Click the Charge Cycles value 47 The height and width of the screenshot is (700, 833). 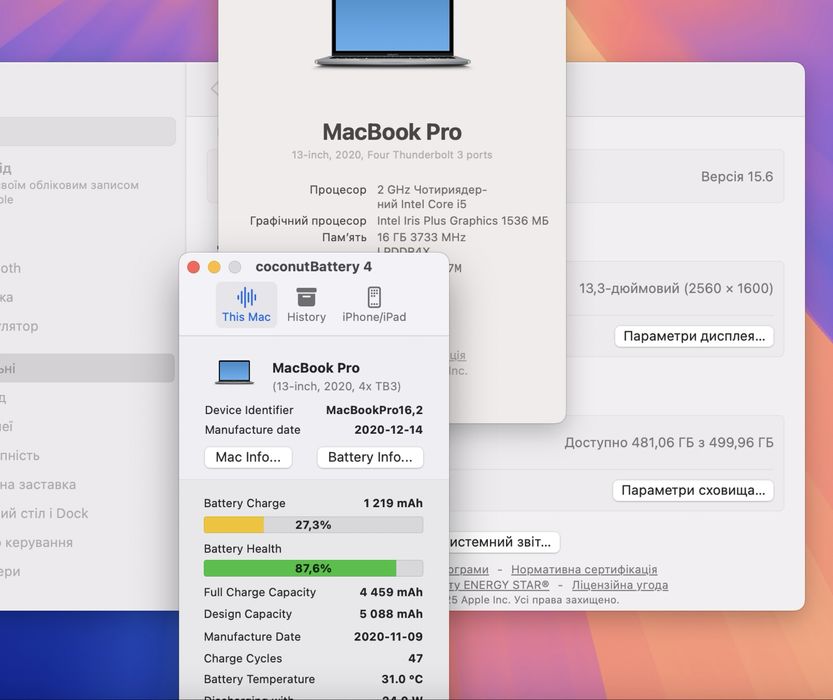click(415, 659)
